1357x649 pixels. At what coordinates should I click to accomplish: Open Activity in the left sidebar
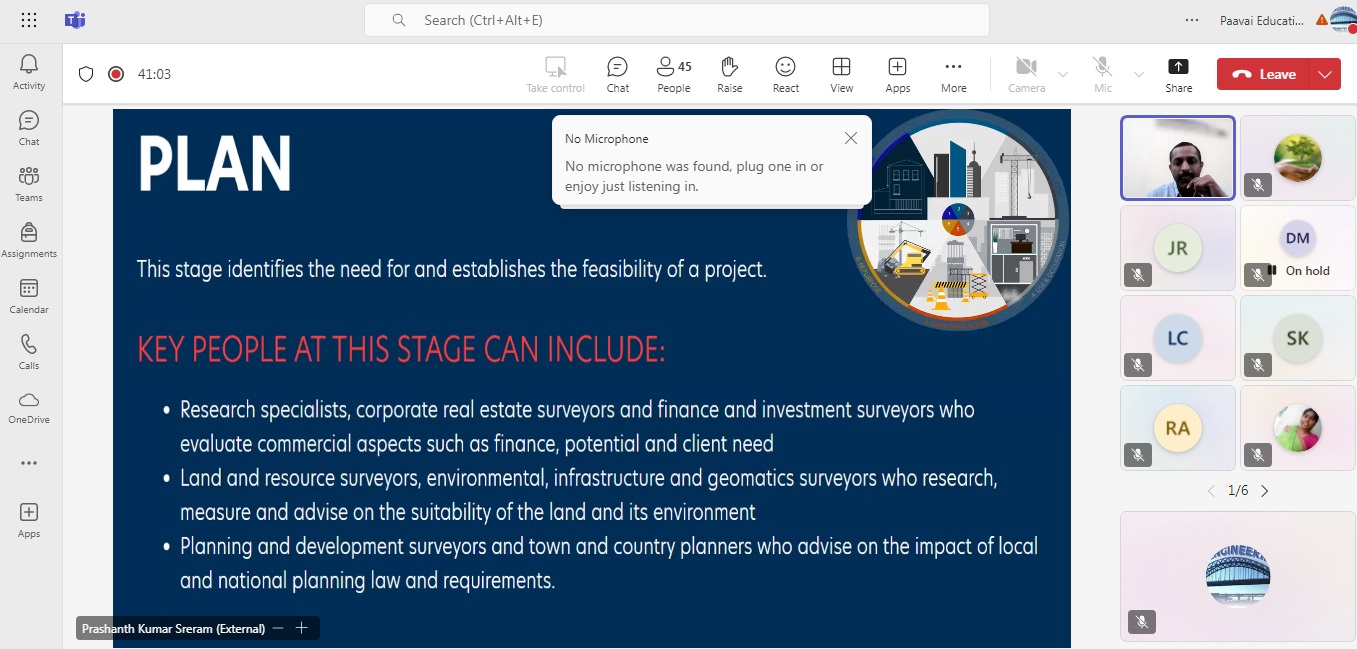coord(29,72)
